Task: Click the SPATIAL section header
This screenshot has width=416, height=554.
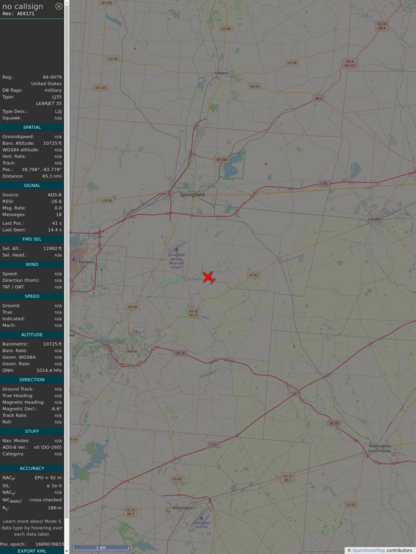Action: 32,127
